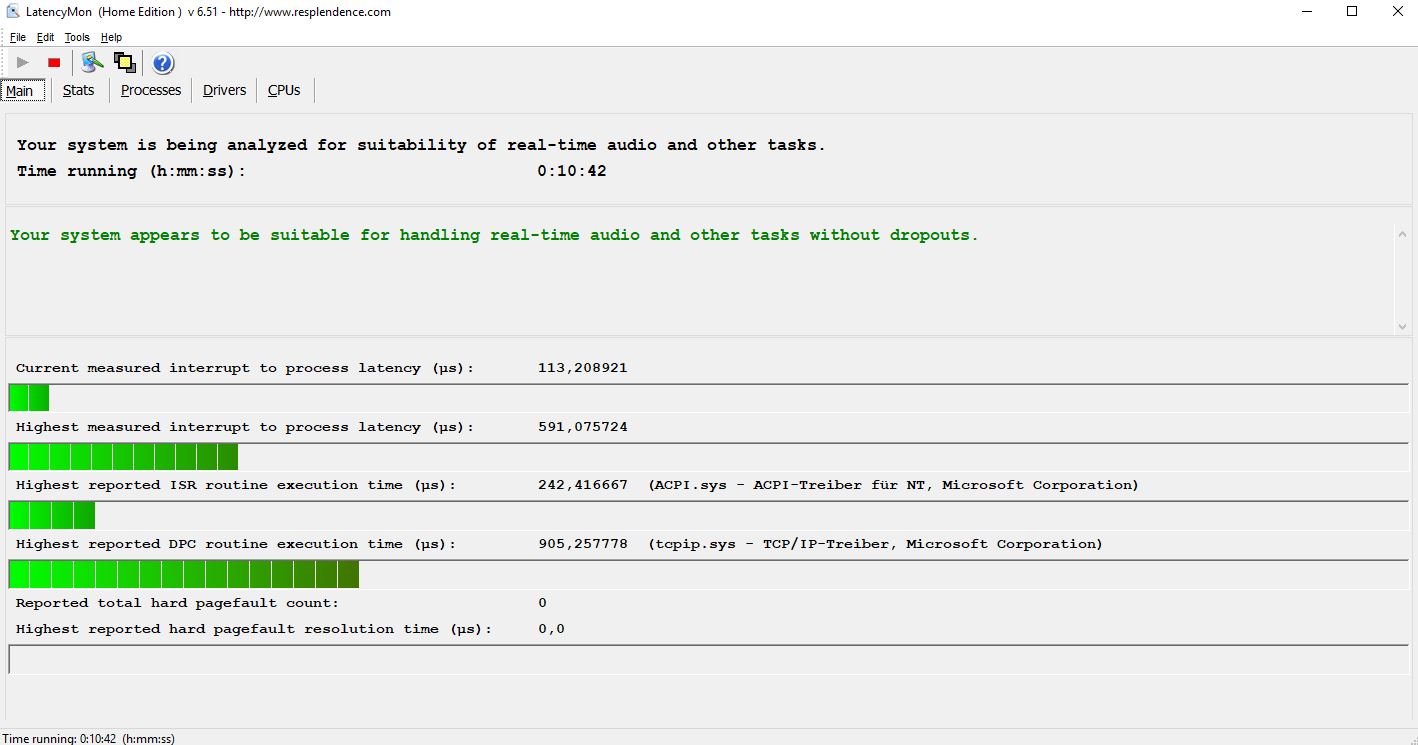The height and width of the screenshot is (745, 1418).
Task: Click the ISR routine execution time bar
Action: 708,515
